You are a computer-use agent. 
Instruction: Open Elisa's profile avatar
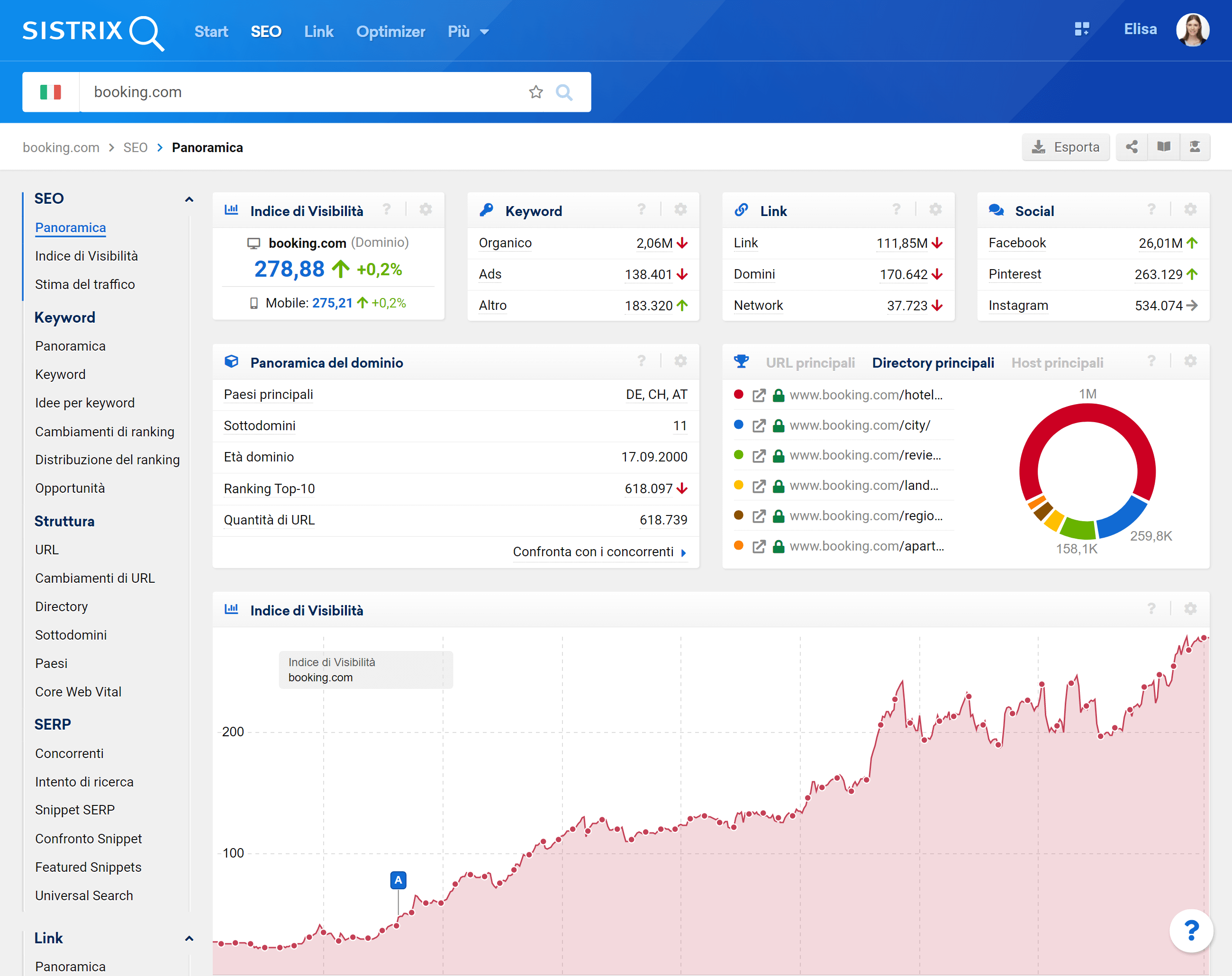(x=1192, y=30)
